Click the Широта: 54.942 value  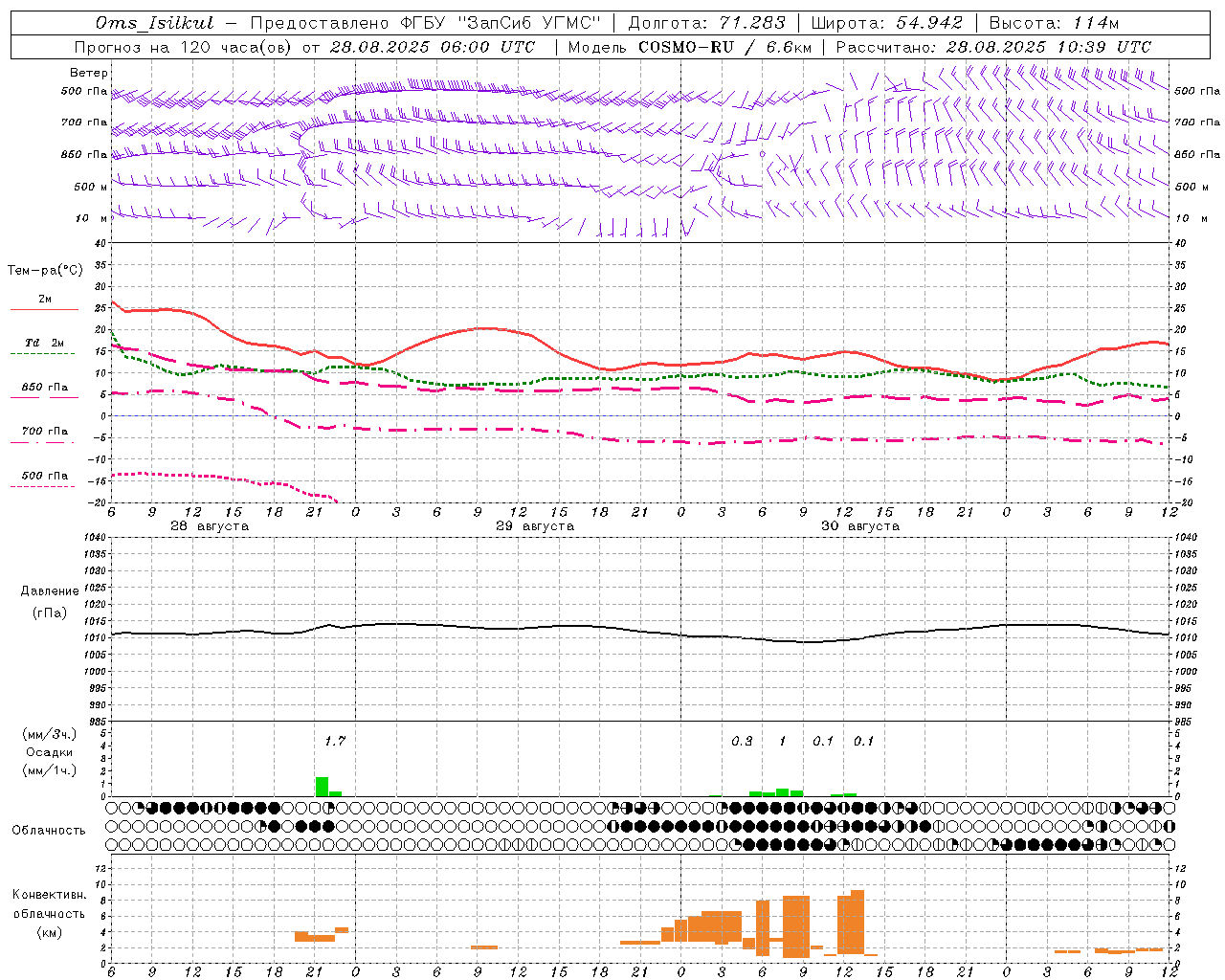886,23
